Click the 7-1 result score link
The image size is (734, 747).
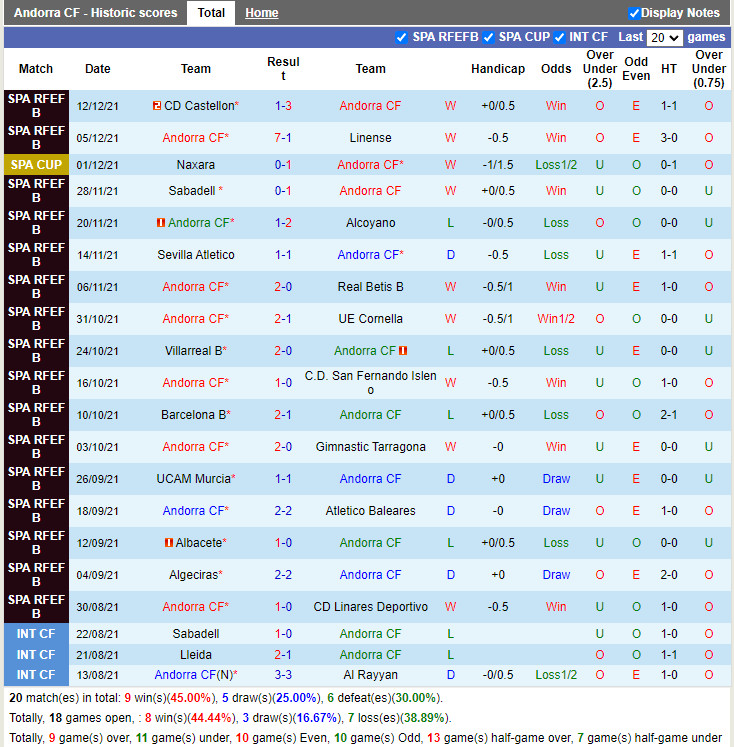click(x=283, y=138)
